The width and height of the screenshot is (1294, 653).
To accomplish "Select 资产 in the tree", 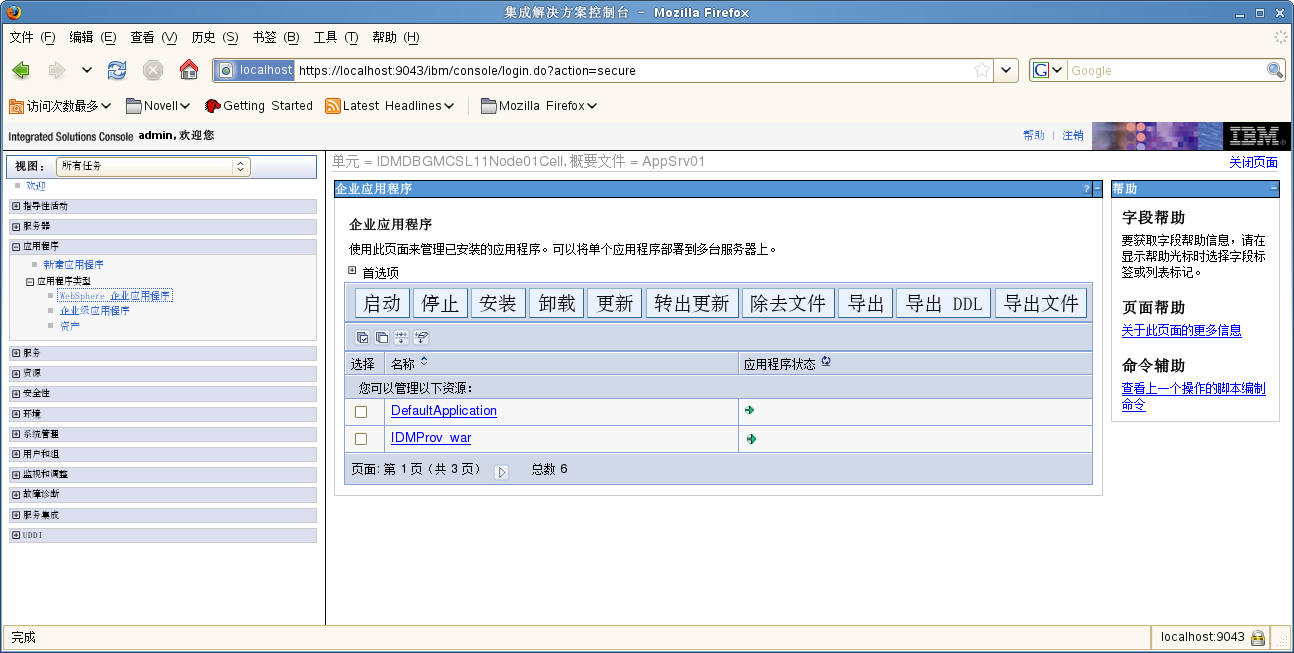I will [69, 326].
